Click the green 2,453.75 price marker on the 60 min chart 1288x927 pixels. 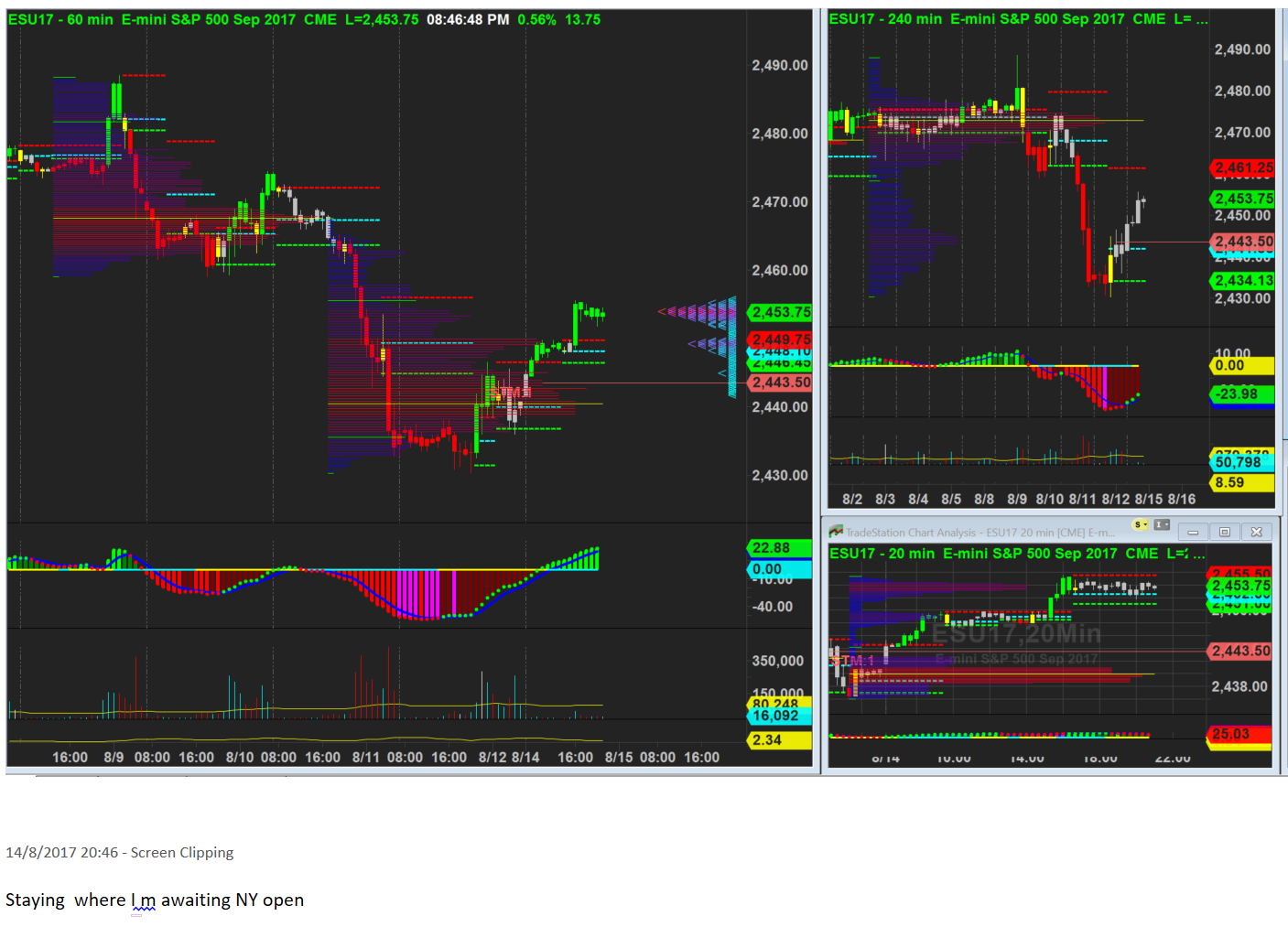pos(781,312)
